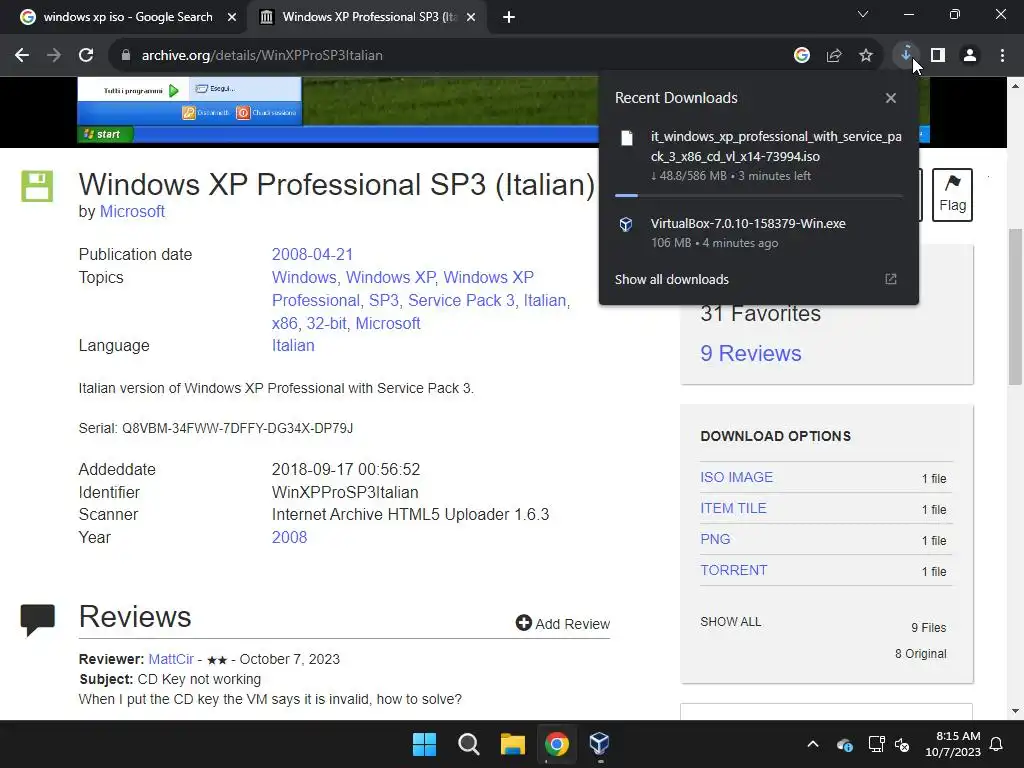The height and width of the screenshot is (768, 1024).
Task: Flag this archive item
Action: click(x=952, y=195)
